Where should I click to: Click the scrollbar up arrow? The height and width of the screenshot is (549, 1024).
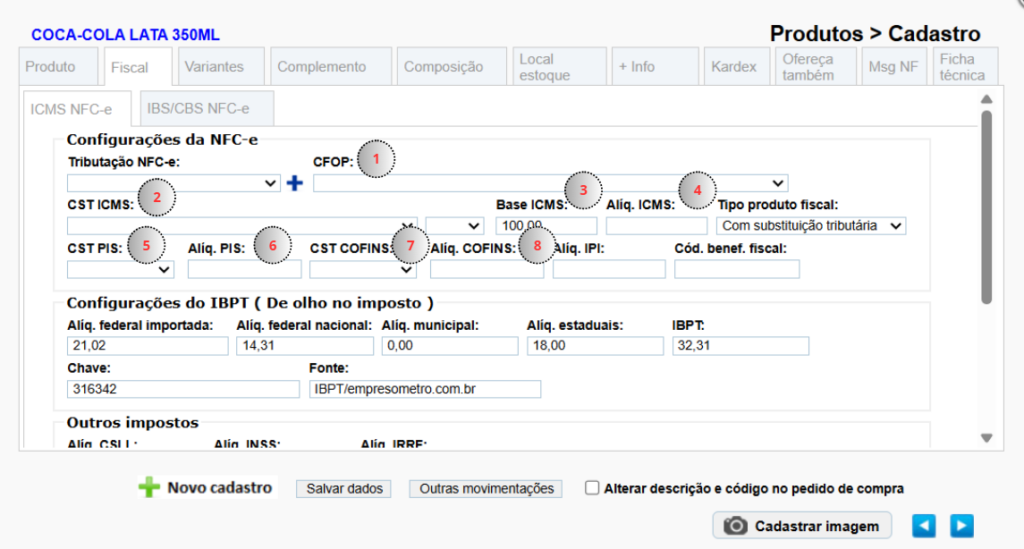point(987,99)
